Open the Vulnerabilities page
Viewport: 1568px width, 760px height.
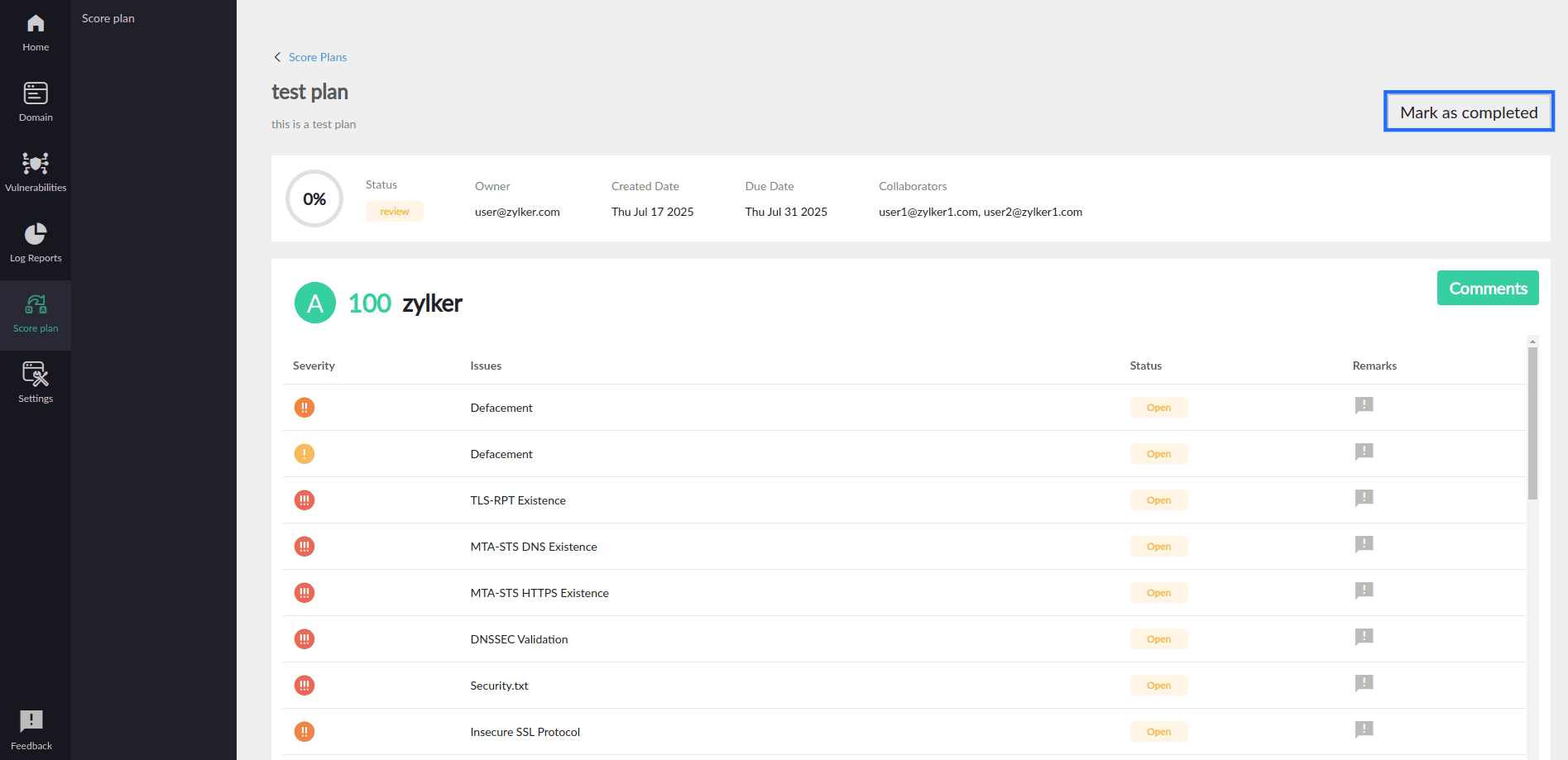(x=36, y=173)
